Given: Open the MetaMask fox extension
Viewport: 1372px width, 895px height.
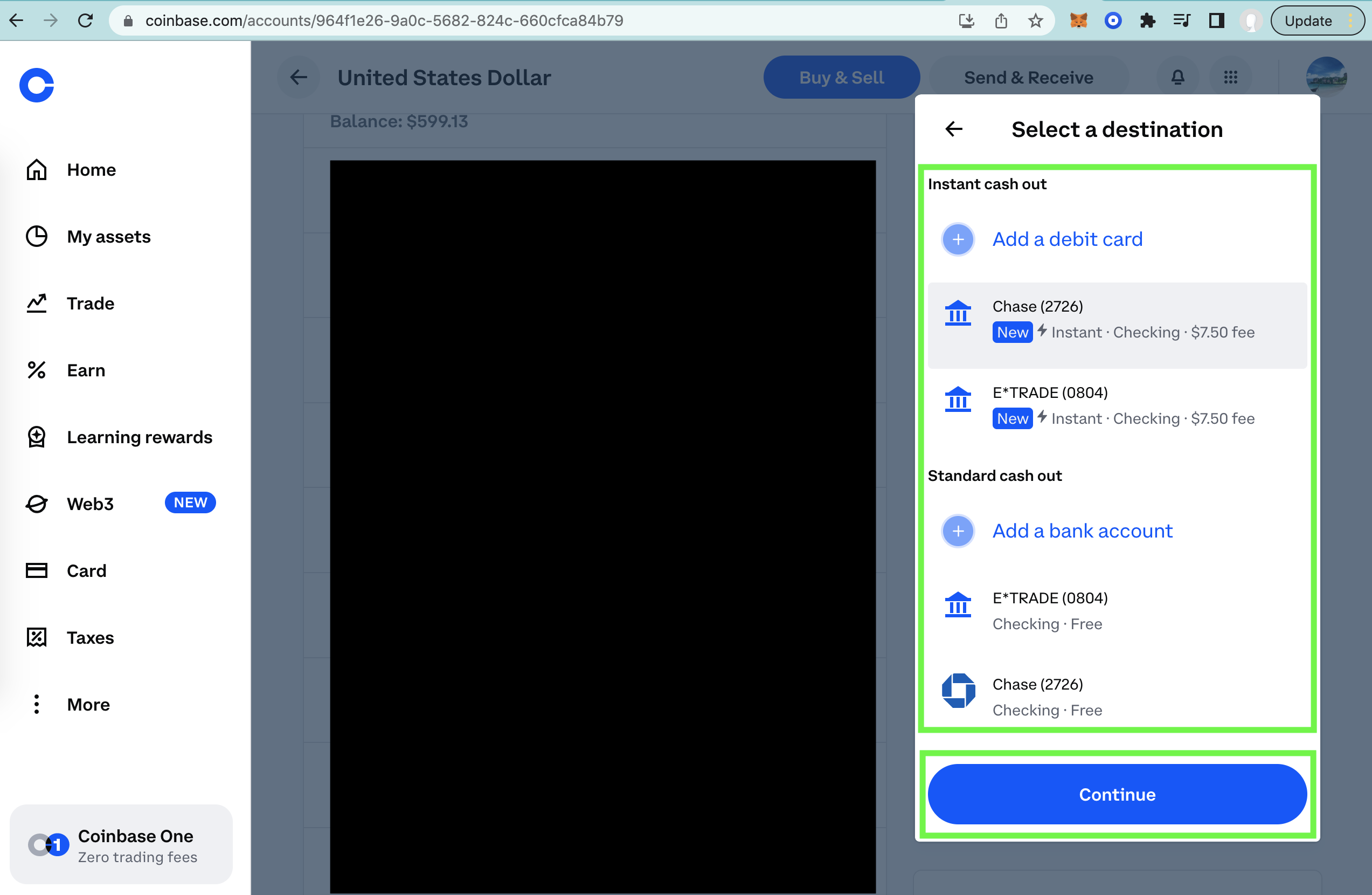Looking at the screenshot, I should click(x=1078, y=21).
